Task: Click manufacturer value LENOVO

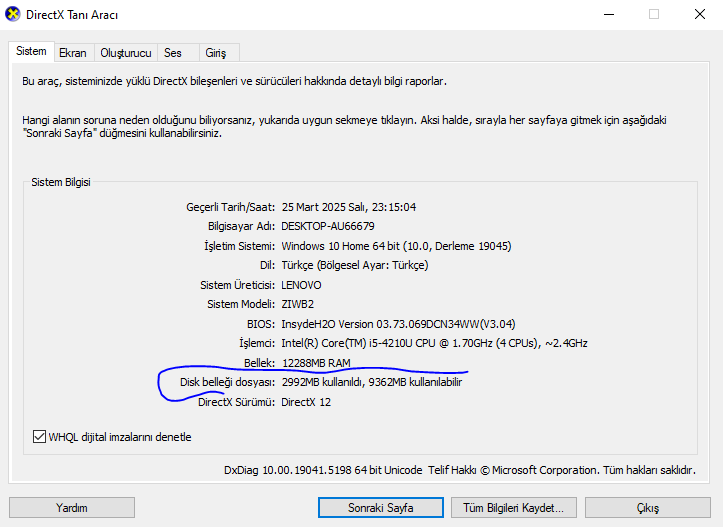Action: (x=301, y=285)
